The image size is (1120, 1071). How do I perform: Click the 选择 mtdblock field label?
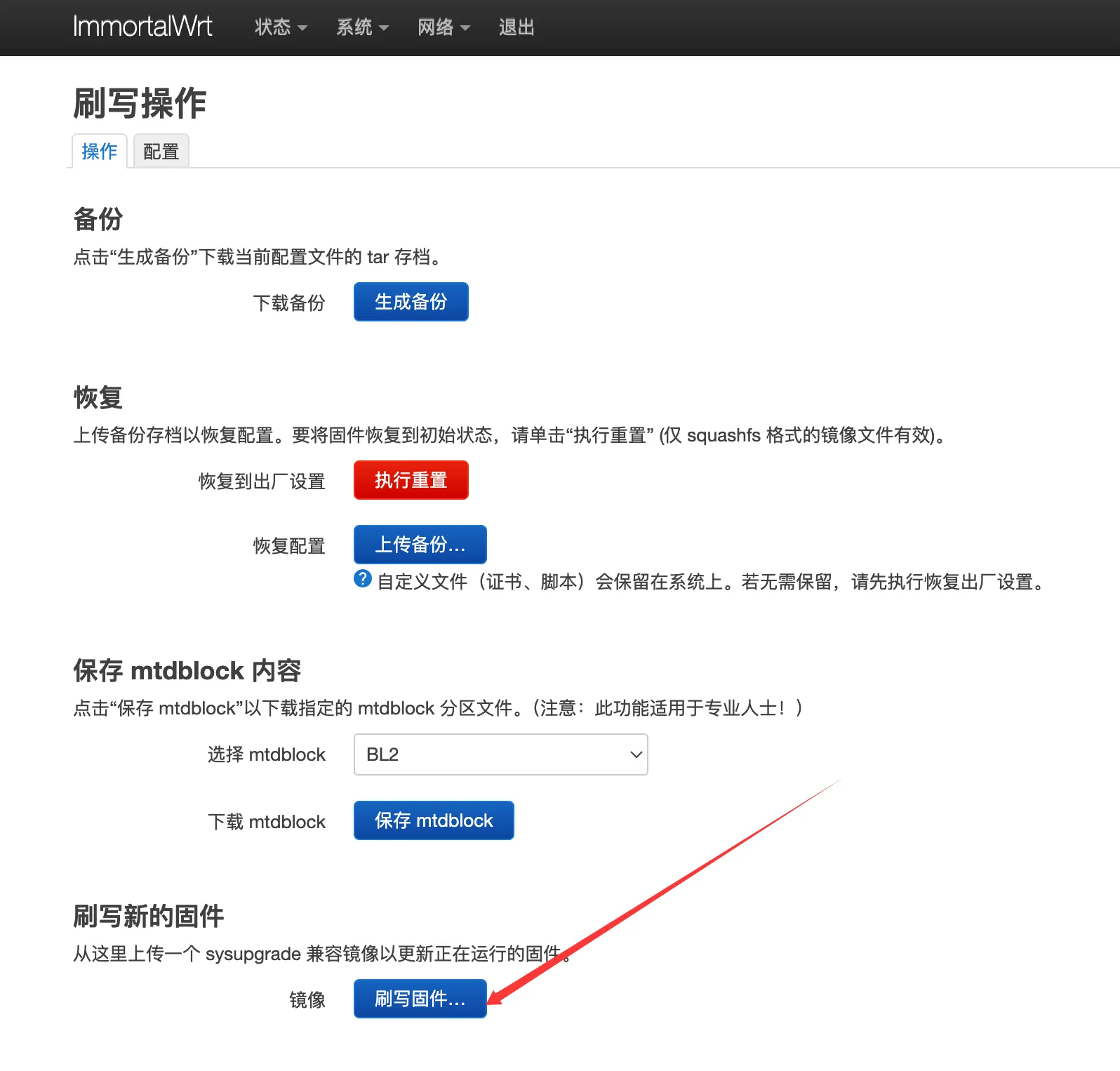pos(267,754)
